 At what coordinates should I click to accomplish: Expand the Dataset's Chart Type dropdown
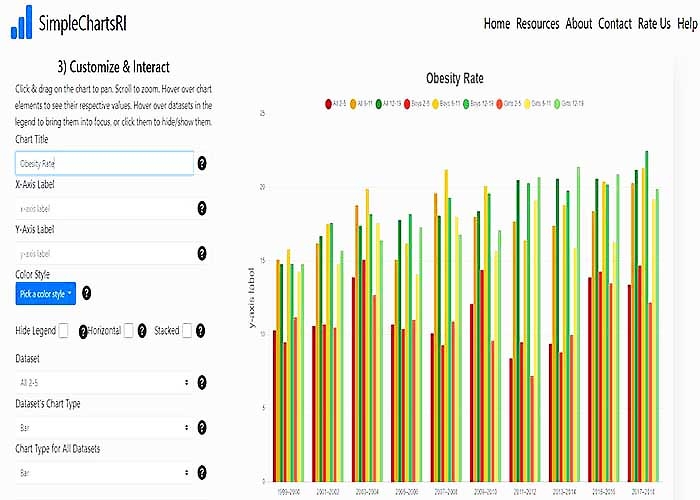[104, 427]
